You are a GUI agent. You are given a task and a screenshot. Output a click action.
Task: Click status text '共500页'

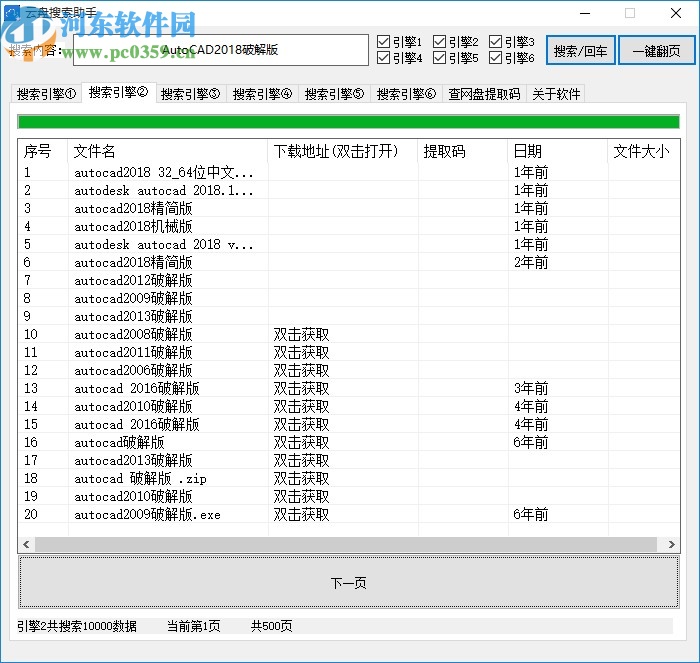(271, 626)
